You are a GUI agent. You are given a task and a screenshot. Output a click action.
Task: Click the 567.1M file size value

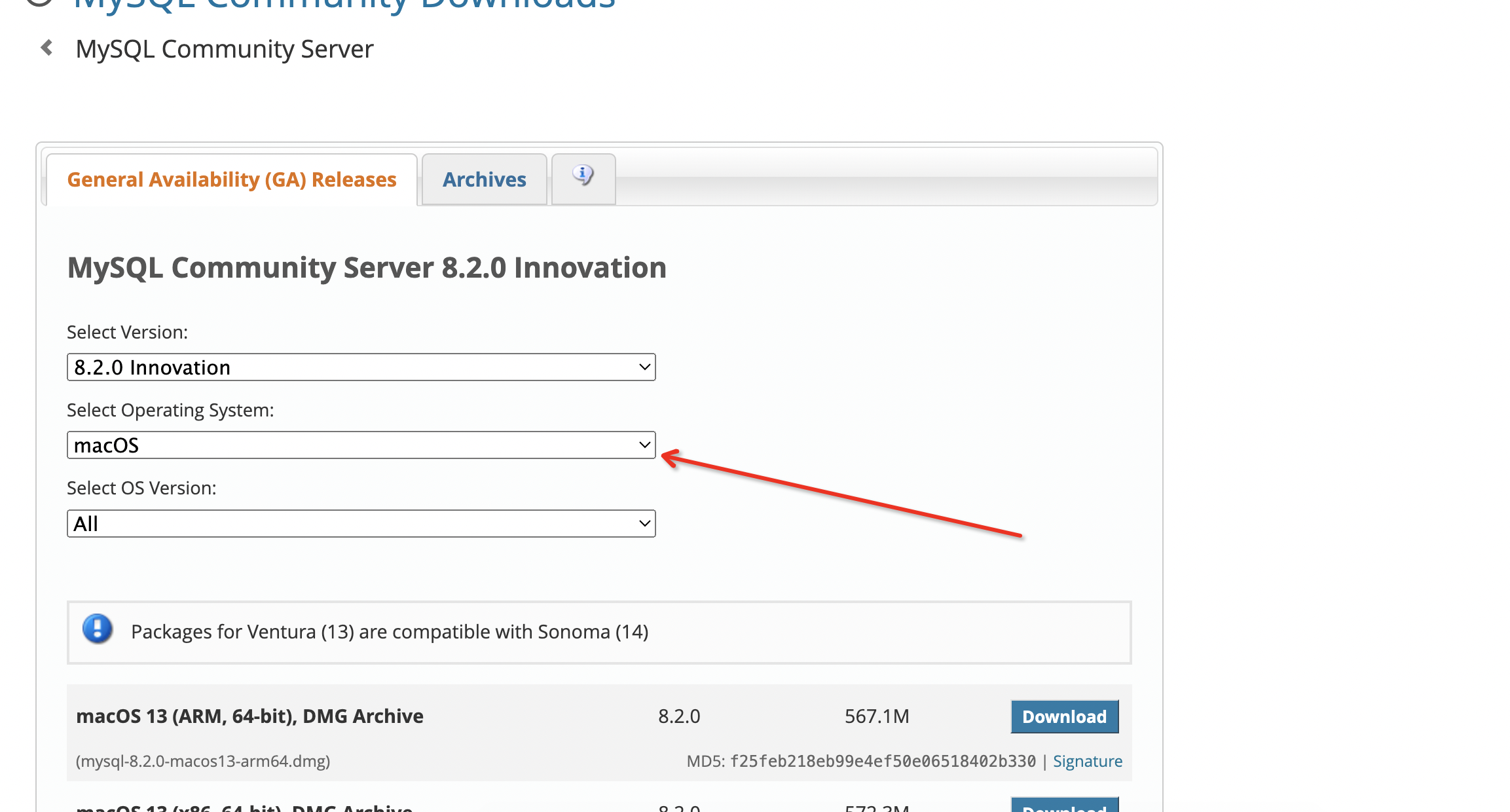[877, 716]
